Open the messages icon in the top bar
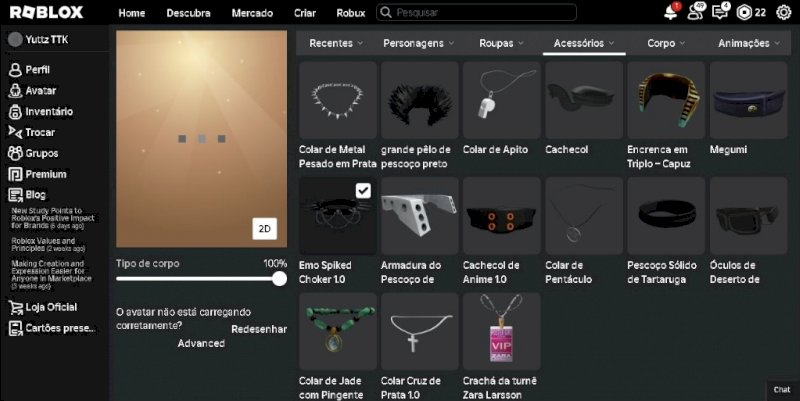The image size is (800, 401). click(720, 12)
